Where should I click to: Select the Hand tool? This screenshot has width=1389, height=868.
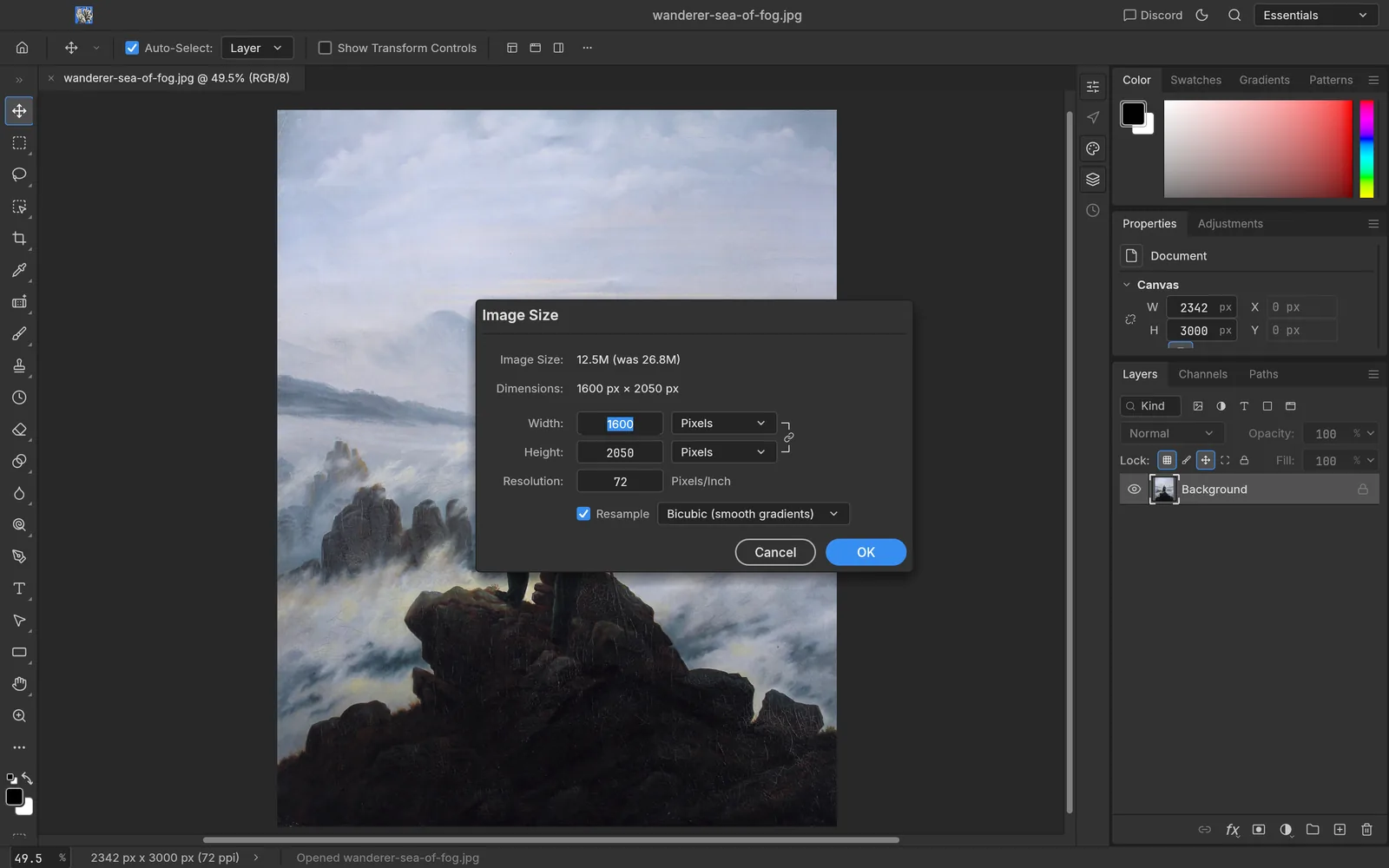coord(19,684)
